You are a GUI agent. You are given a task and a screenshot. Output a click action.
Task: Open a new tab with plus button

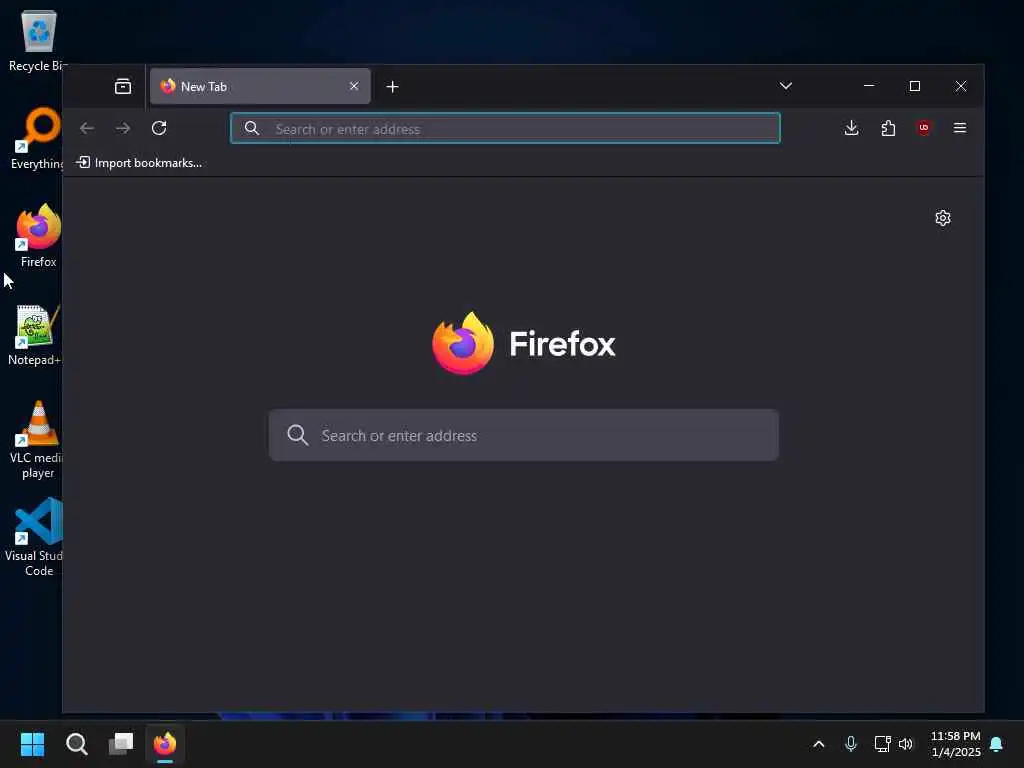pos(392,87)
